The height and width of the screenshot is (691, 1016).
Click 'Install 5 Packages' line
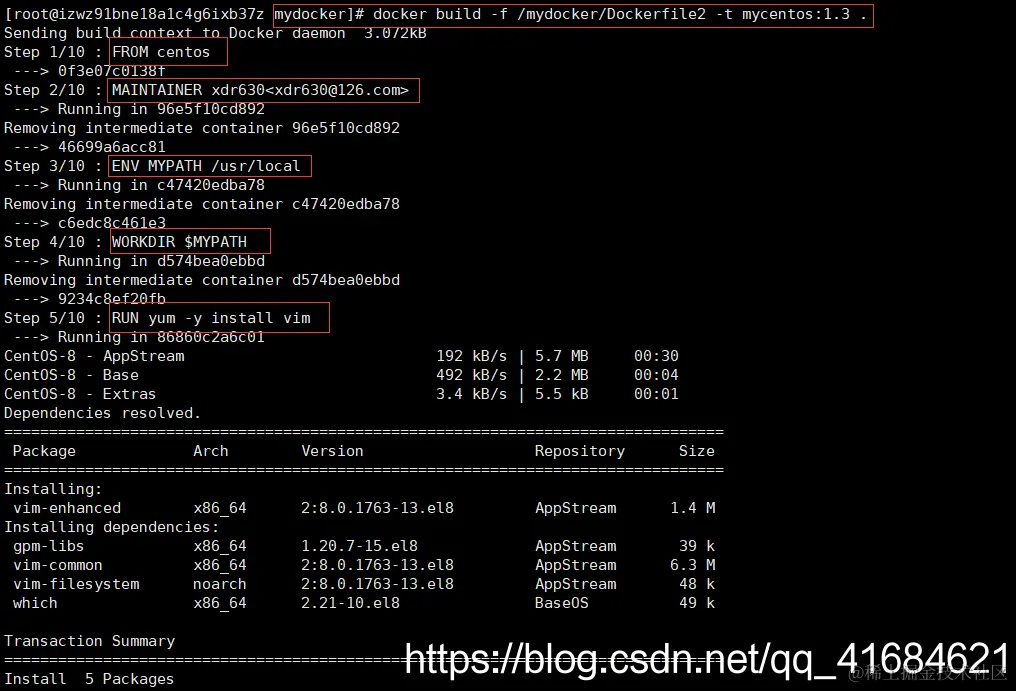coord(89,679)
